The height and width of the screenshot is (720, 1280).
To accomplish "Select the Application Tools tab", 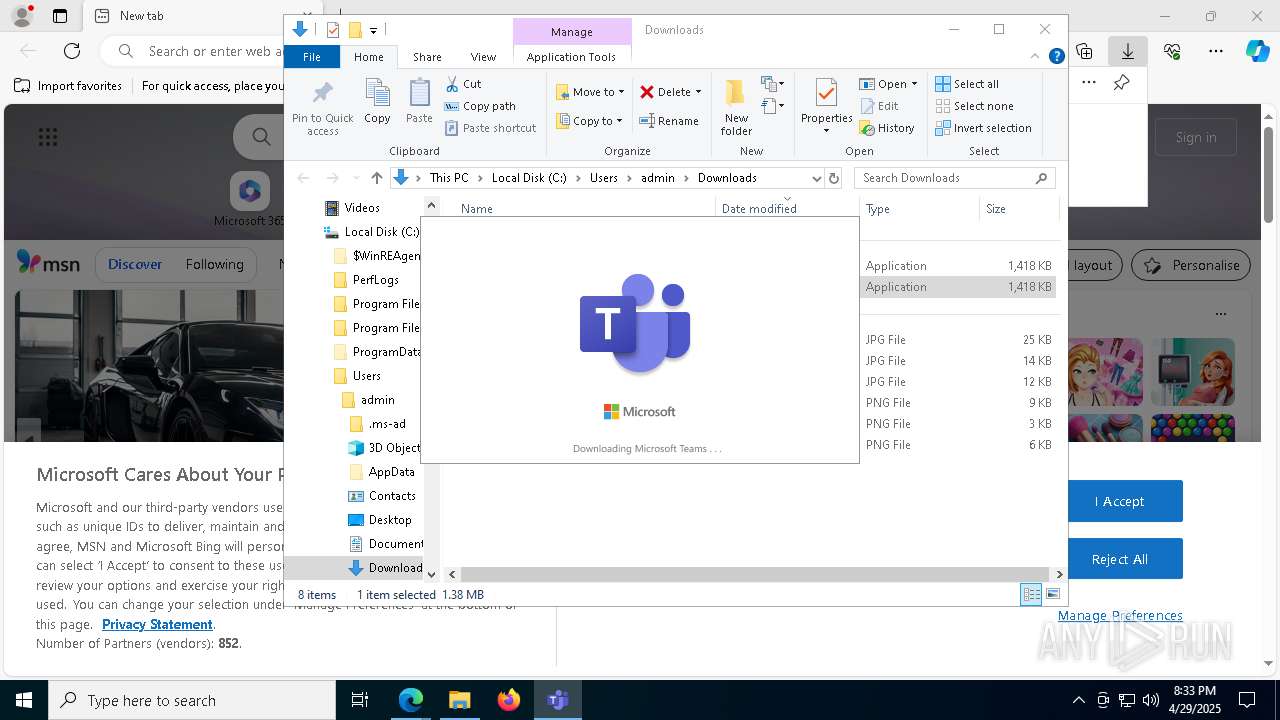I will (x=571, y=57).
